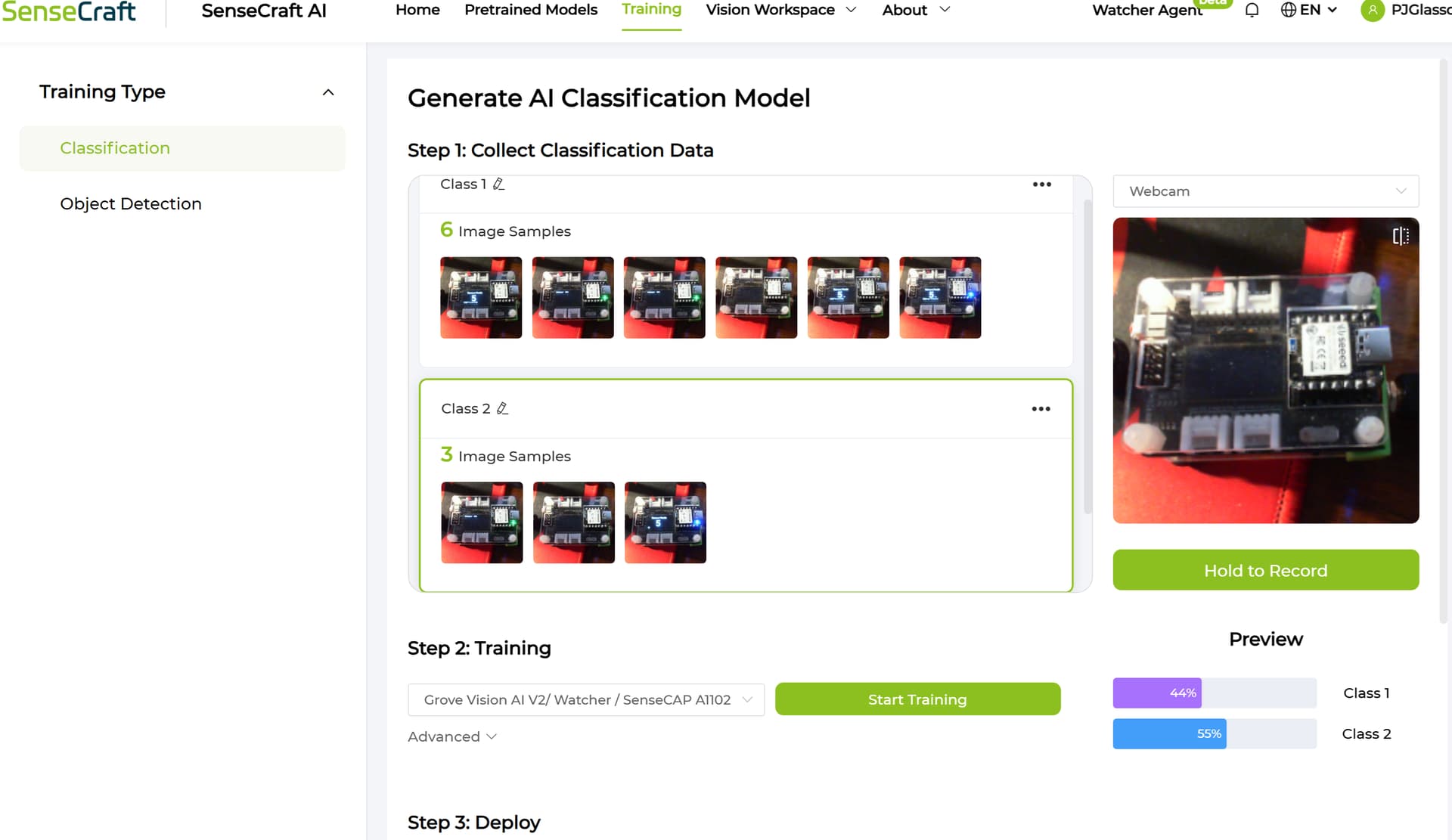
Task: Click the '3 Image Samples' count
Action: 505,455
